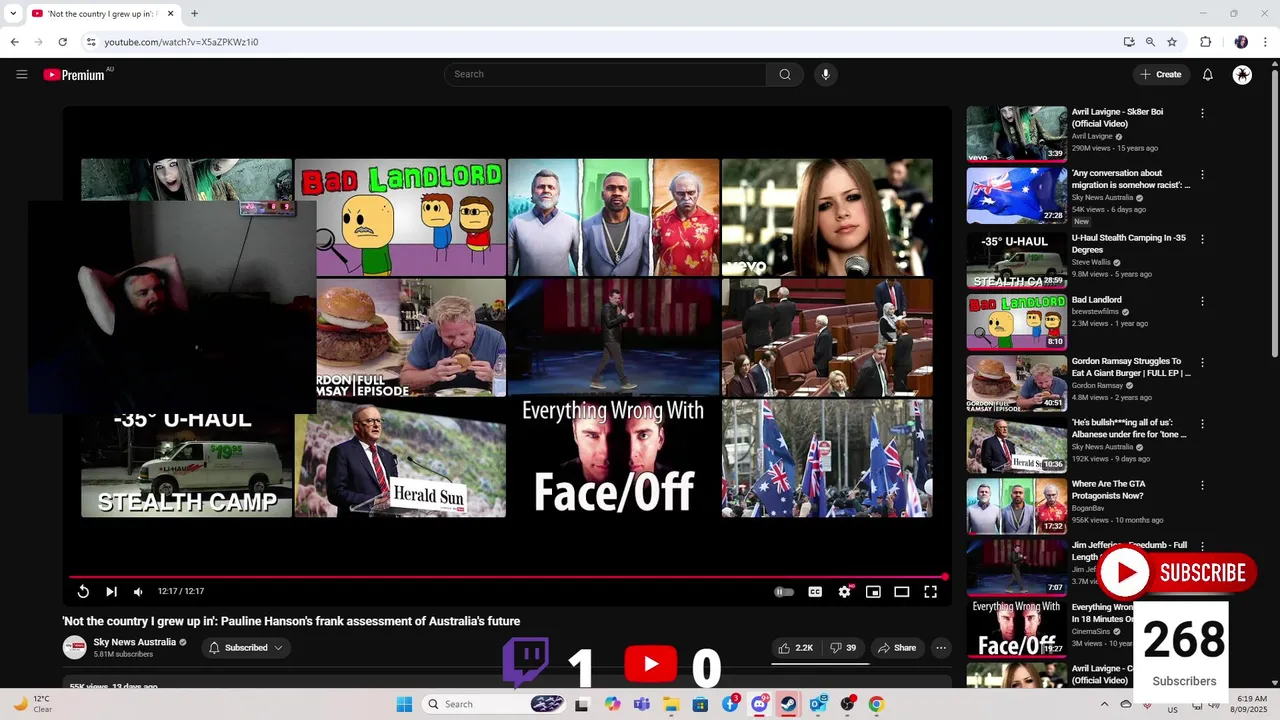The width and height of the screenshot is (1280, 720).
Task: Open options for Bad Landlord video
Action: click(x=1202, y=300)
